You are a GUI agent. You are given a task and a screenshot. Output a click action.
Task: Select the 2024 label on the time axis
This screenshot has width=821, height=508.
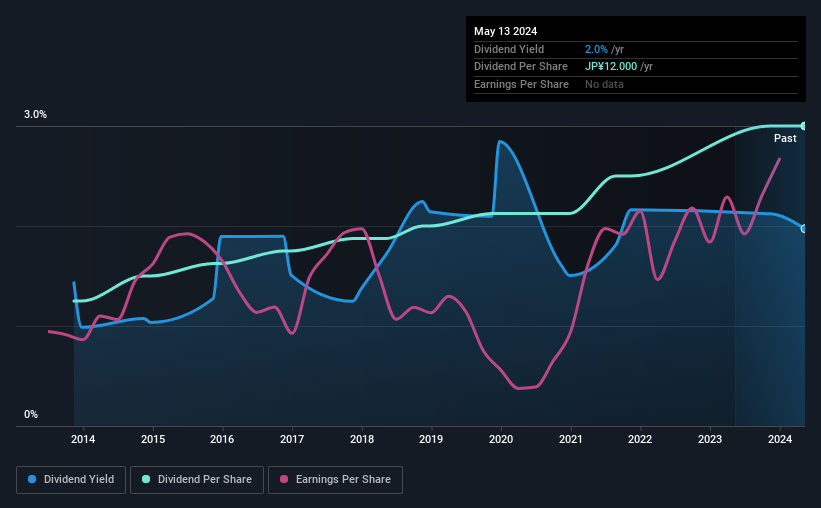tap(780, 439)
